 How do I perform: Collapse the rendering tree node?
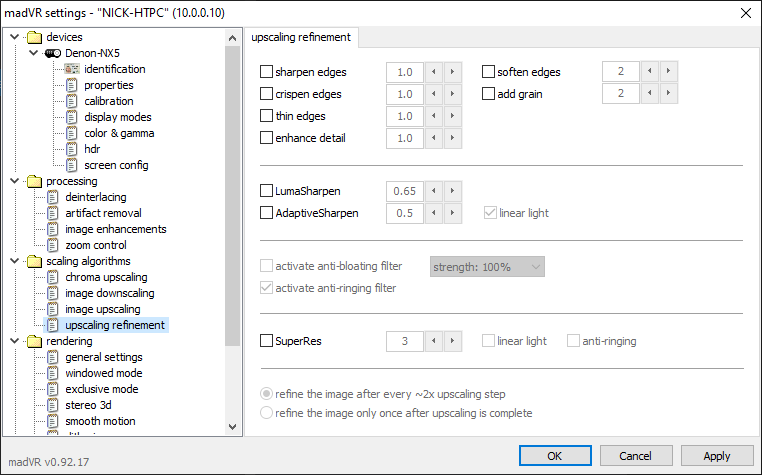[x=13, y=341]
